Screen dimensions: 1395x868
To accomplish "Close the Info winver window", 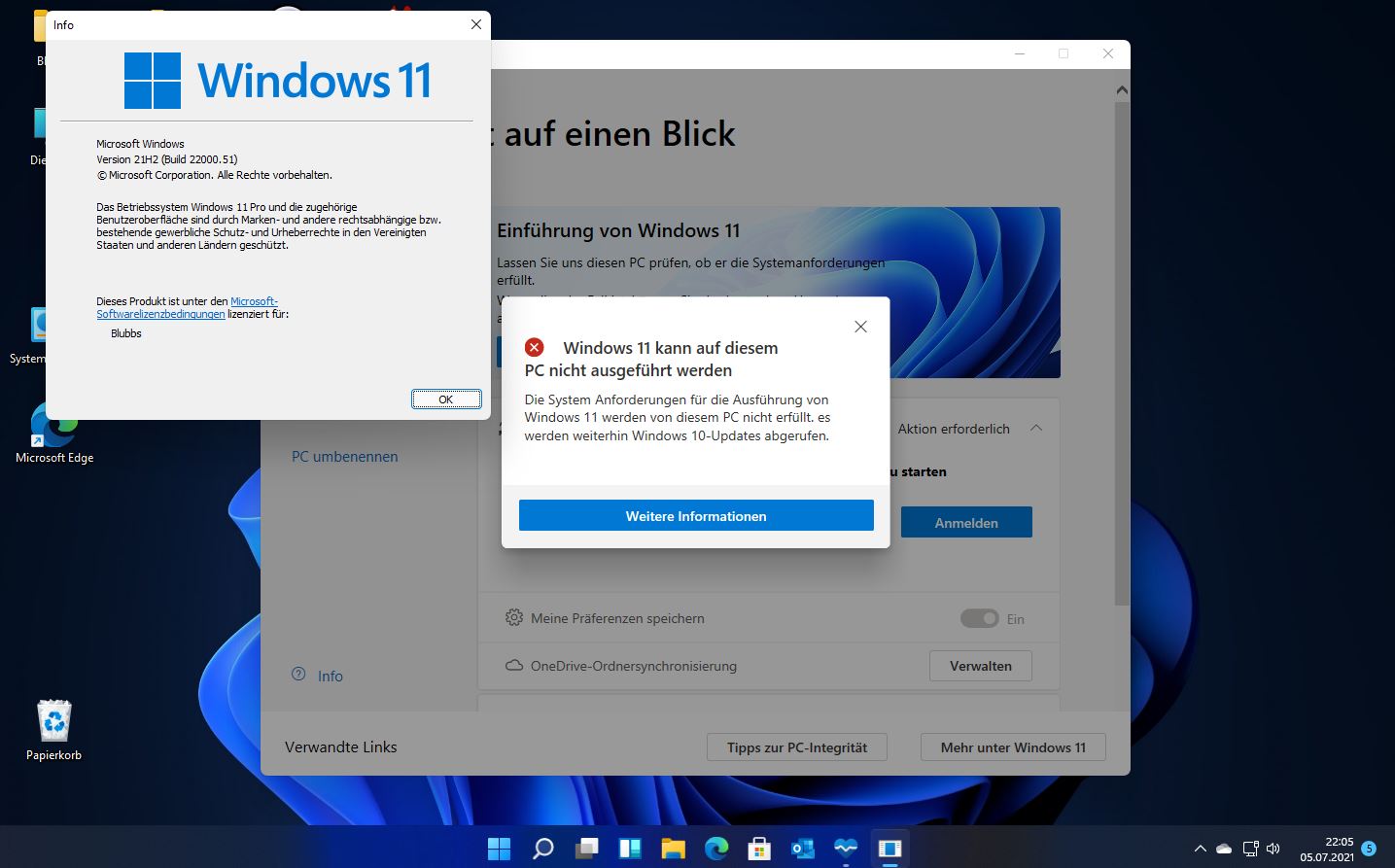I will point(475,24).
